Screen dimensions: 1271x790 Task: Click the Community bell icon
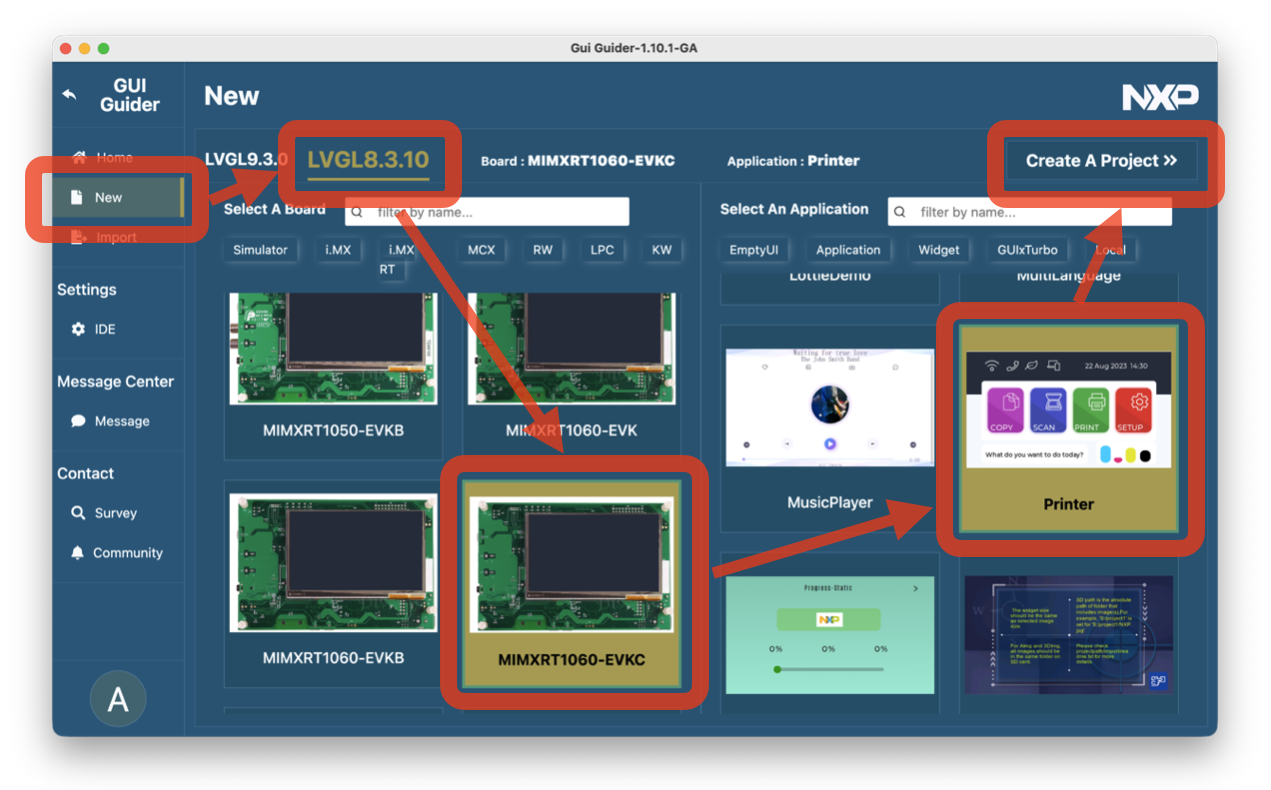tap(78, 553)
